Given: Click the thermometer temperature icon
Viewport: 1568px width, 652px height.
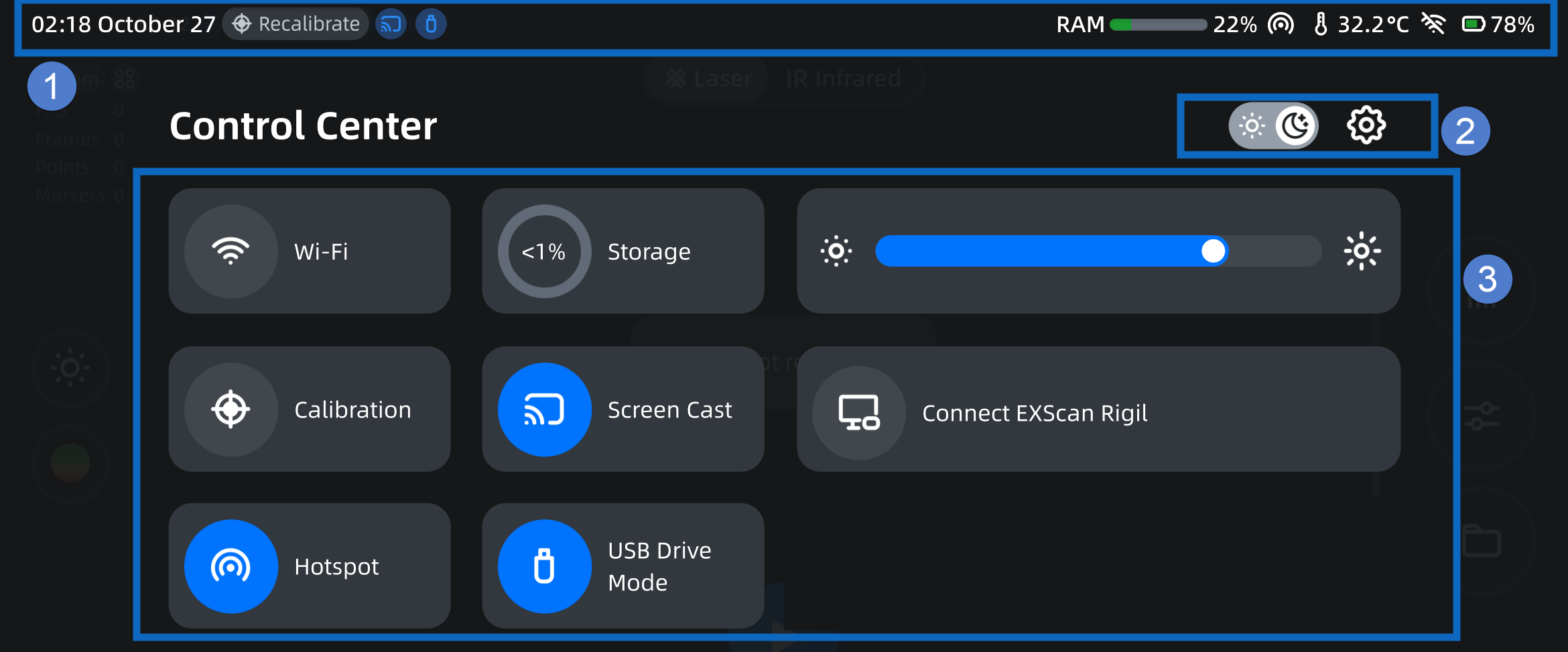Looking at the screenshot, I should click(x=1320, y=25).
